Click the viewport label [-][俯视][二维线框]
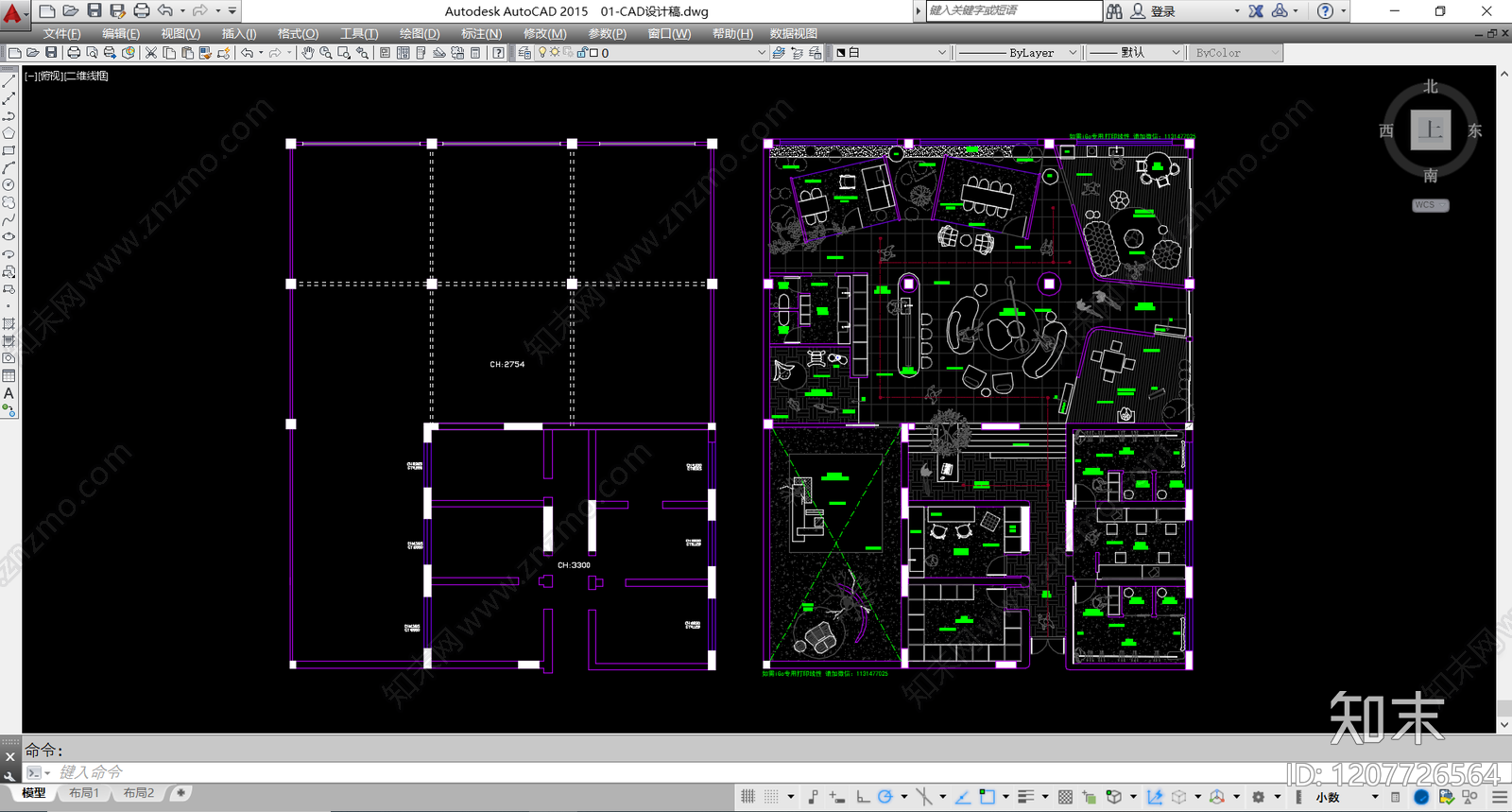Viewport: 1512px width, 812px height. tap(66, 76)
